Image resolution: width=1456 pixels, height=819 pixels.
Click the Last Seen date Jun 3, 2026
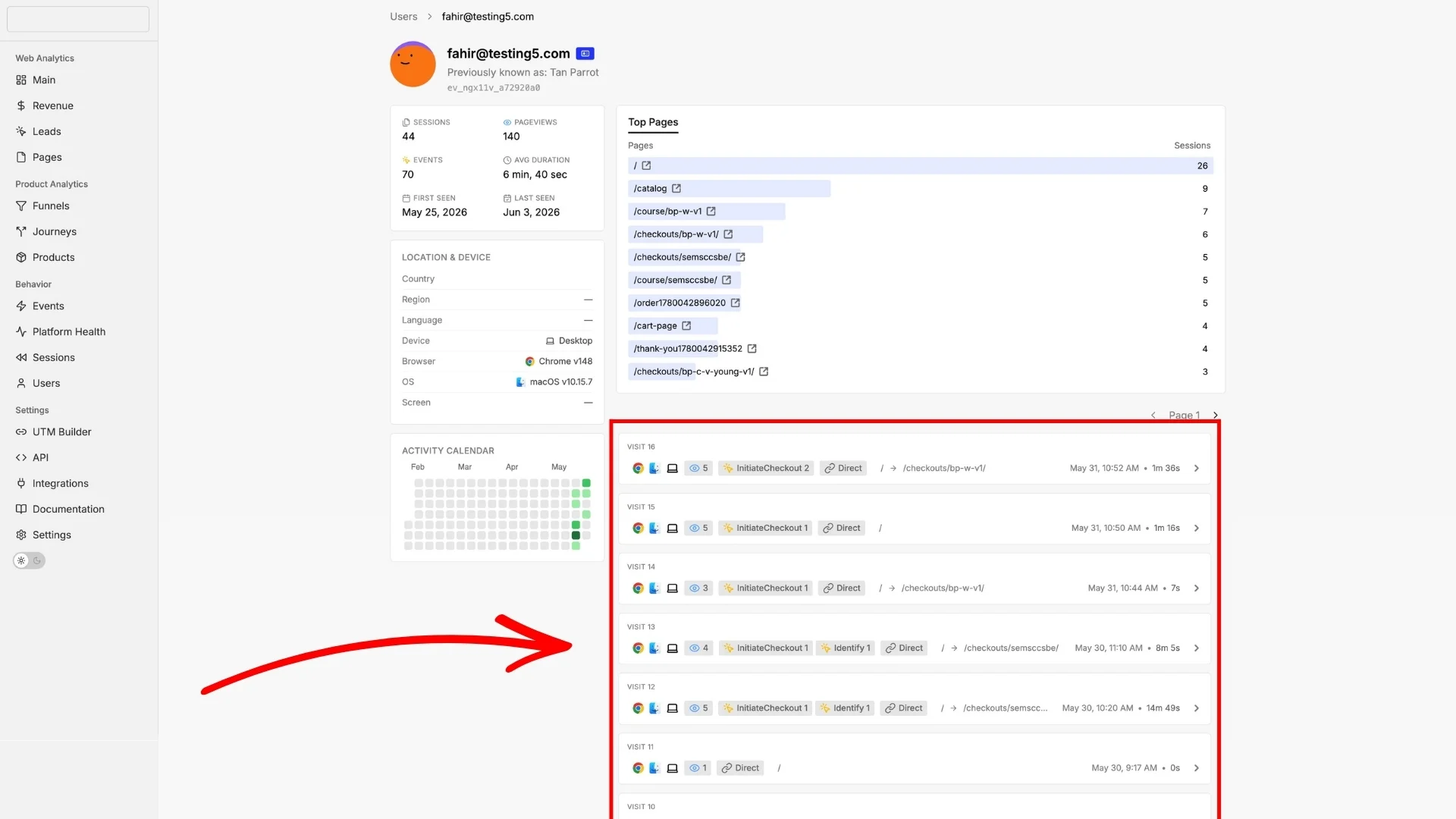coord(531,212)
